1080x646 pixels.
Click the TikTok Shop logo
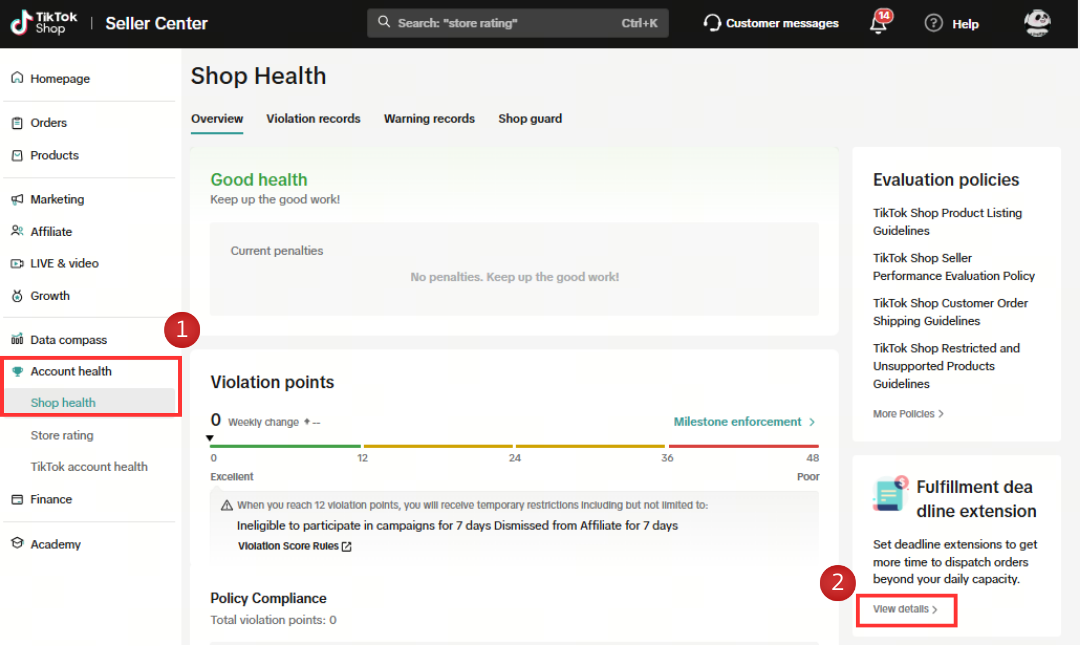coord(39,23)
